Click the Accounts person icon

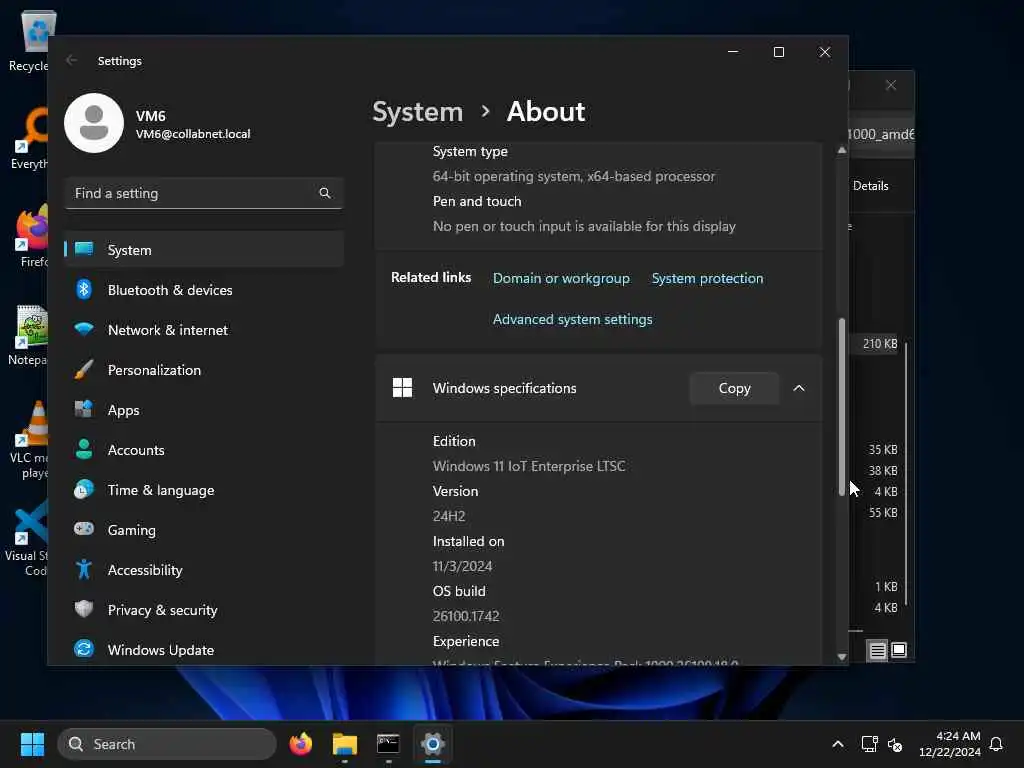pyautogui.click(x=84, y=449)
